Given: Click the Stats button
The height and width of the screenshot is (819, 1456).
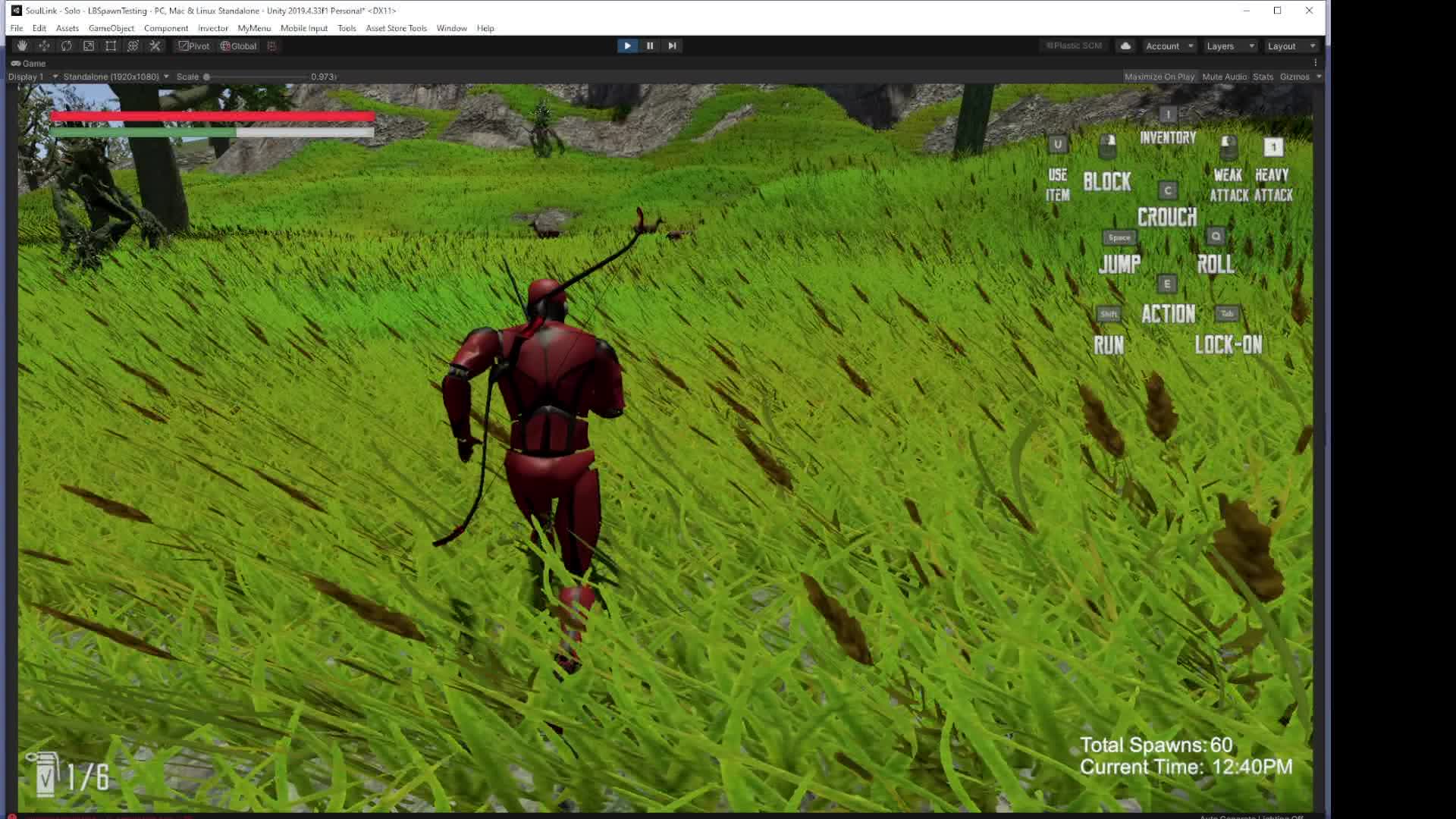Looking at the screenshot, I should tap(1263, 77).
